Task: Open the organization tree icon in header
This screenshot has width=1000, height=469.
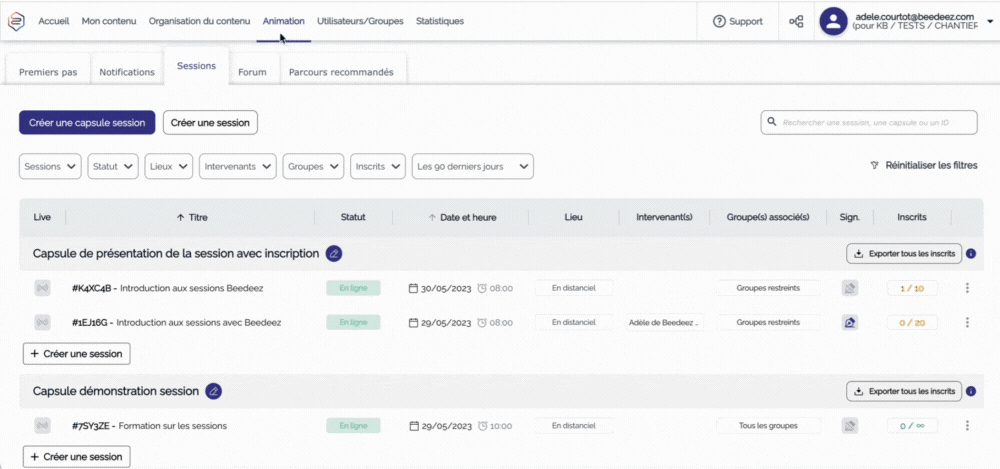Action: [x=796, y=21]
